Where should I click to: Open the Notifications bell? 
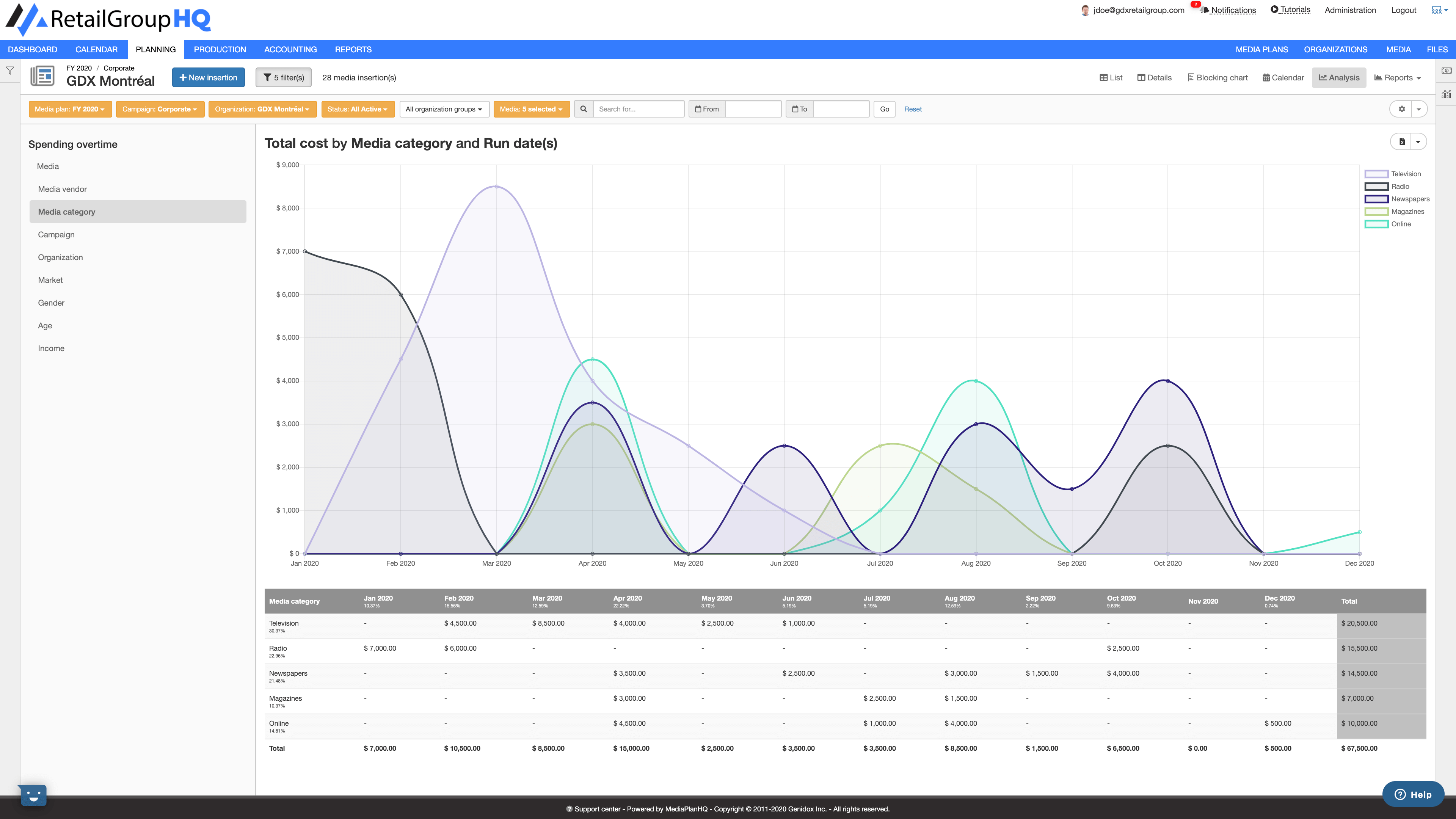click(x=1204, y=10)
